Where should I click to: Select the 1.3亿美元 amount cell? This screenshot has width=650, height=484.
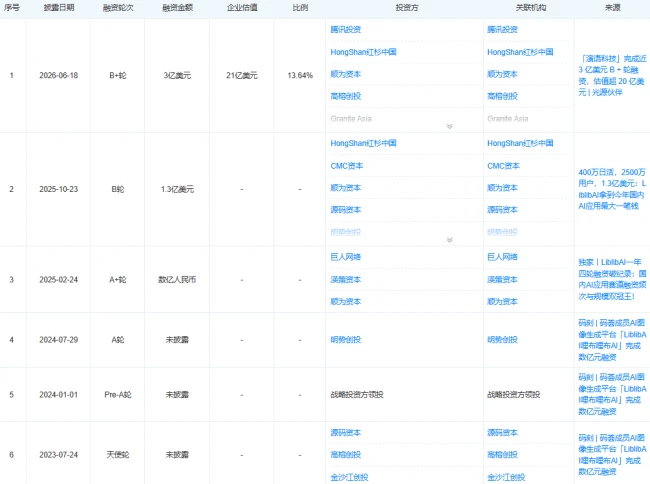(x=177, y=189)
